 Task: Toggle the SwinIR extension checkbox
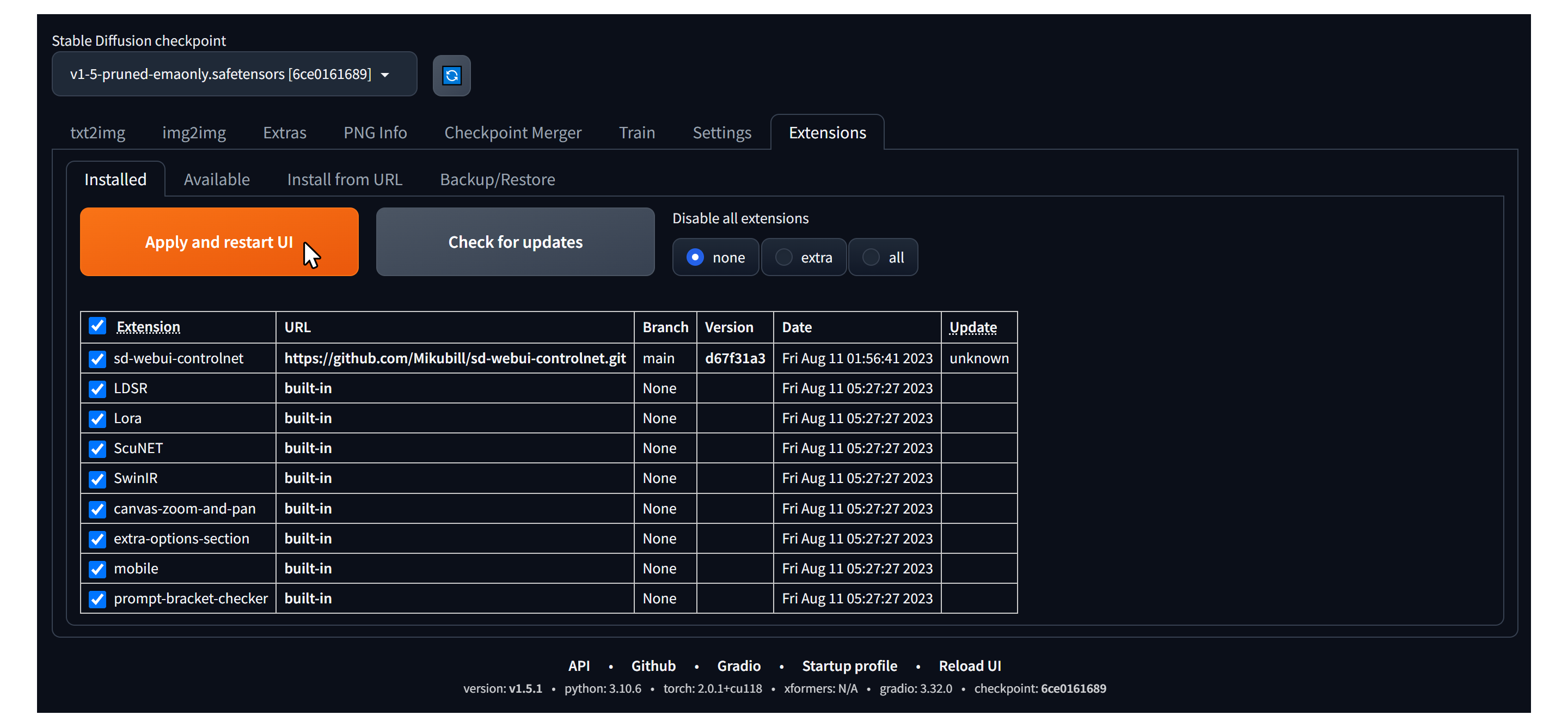click(97, 479)
